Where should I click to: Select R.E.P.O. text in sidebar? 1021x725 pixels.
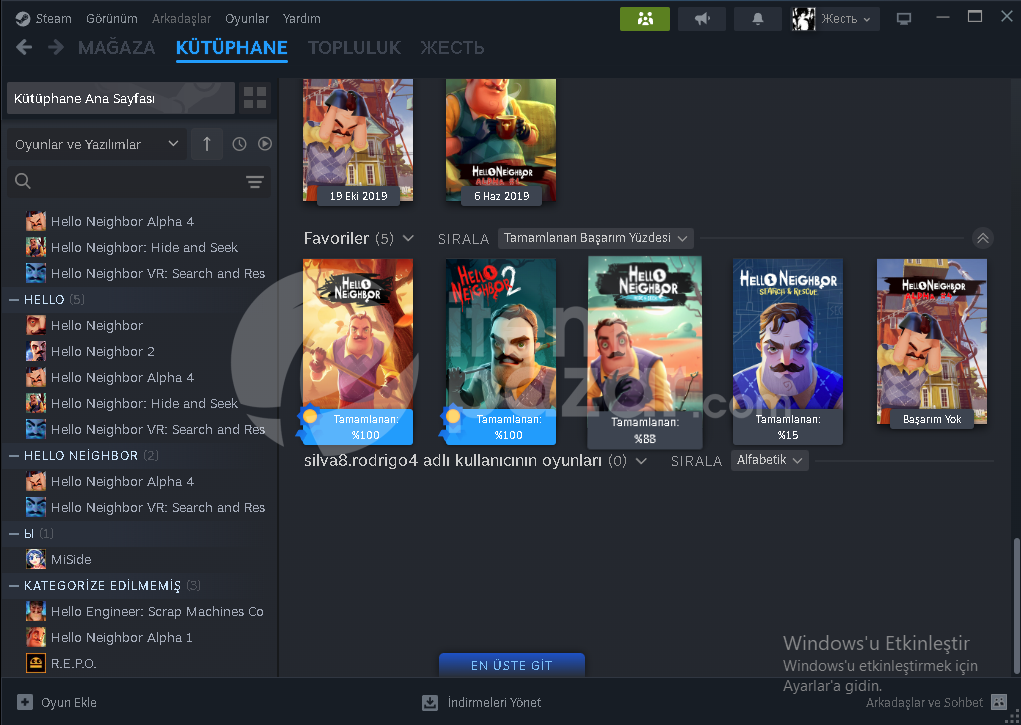click(x=74, y=664)
